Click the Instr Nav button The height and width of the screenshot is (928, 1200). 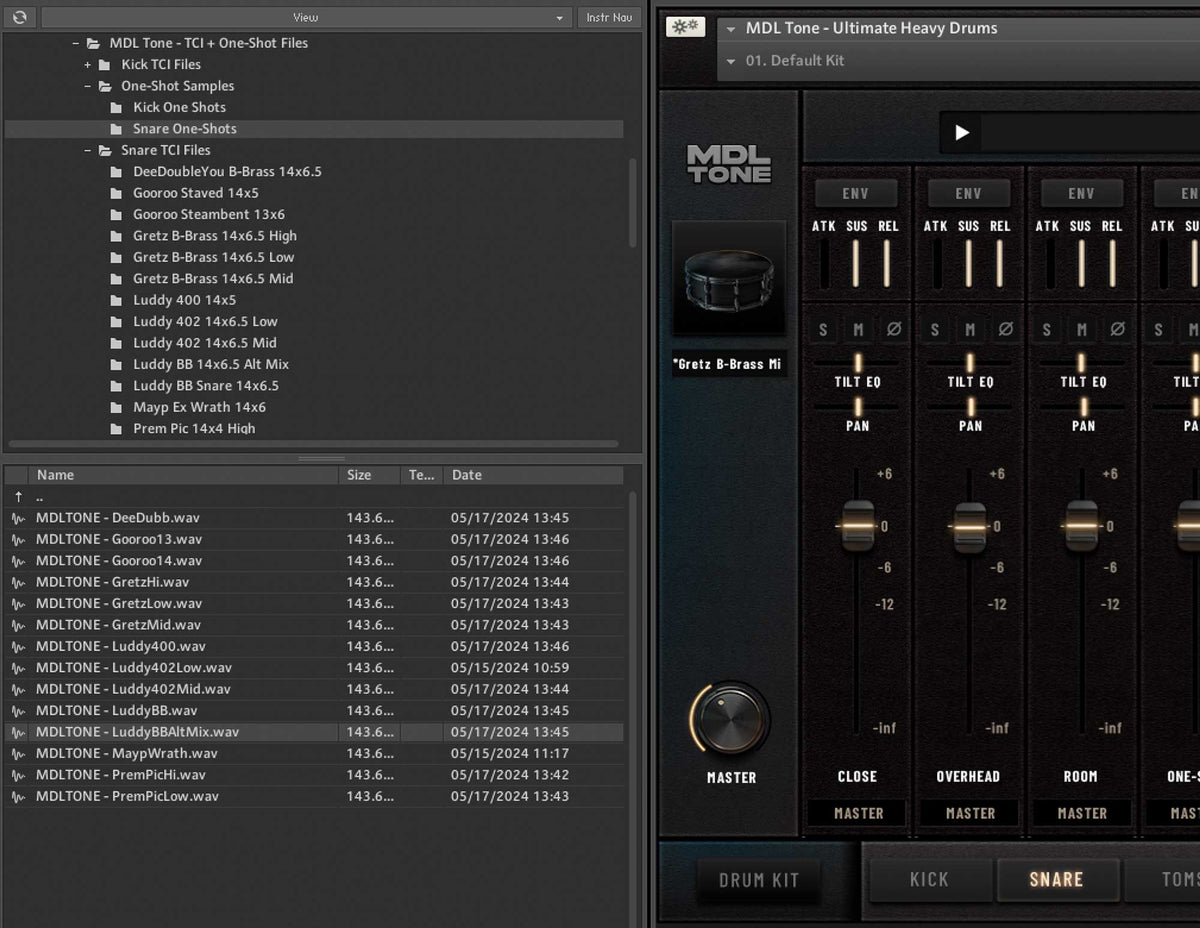(609, 17)
